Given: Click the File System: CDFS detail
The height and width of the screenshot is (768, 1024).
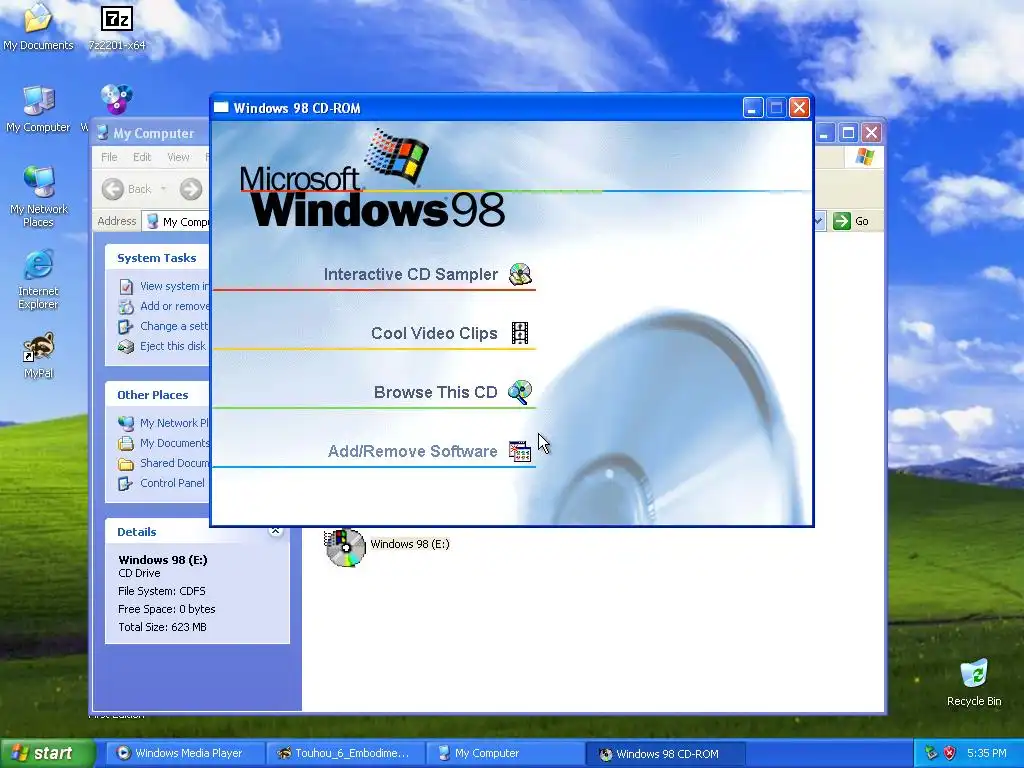Looking at the screenshot, I should coord(161,591).
